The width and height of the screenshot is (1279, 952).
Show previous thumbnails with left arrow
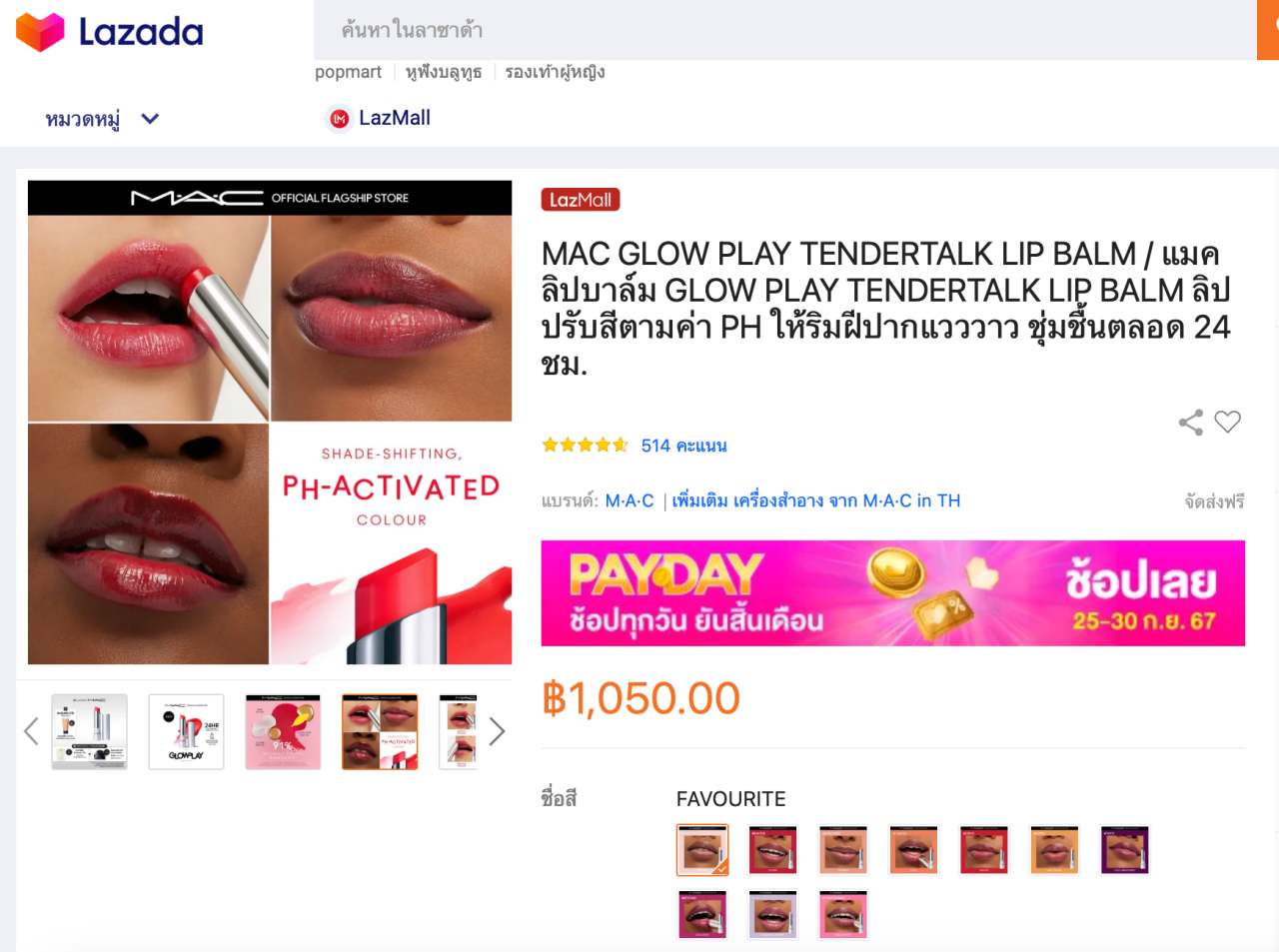(x=31, y=731)
